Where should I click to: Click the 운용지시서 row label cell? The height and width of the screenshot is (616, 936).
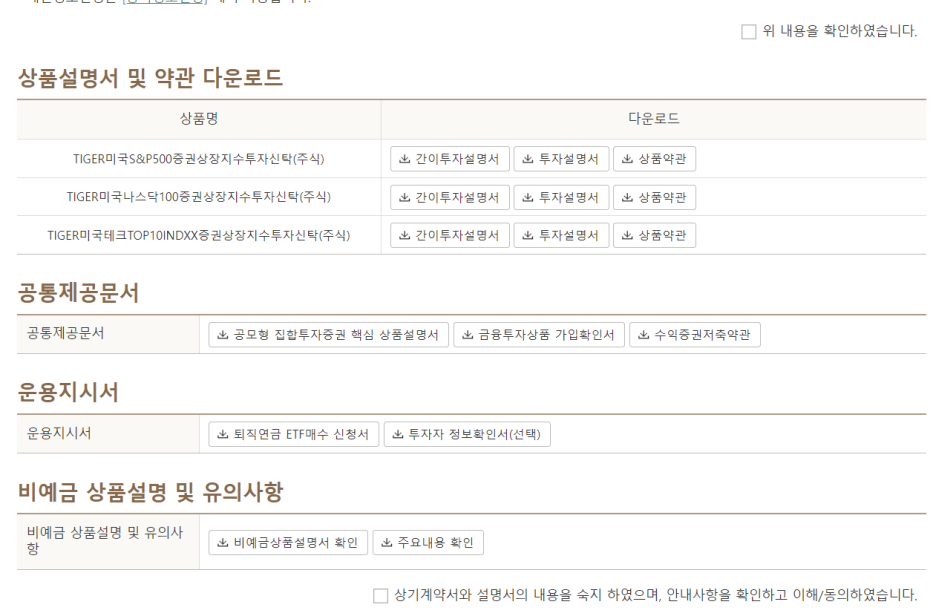click(108, 434)
